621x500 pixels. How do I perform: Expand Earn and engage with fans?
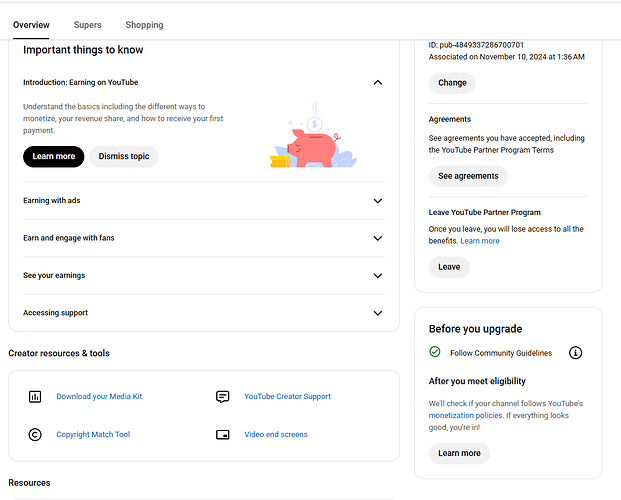coord(378,238)
